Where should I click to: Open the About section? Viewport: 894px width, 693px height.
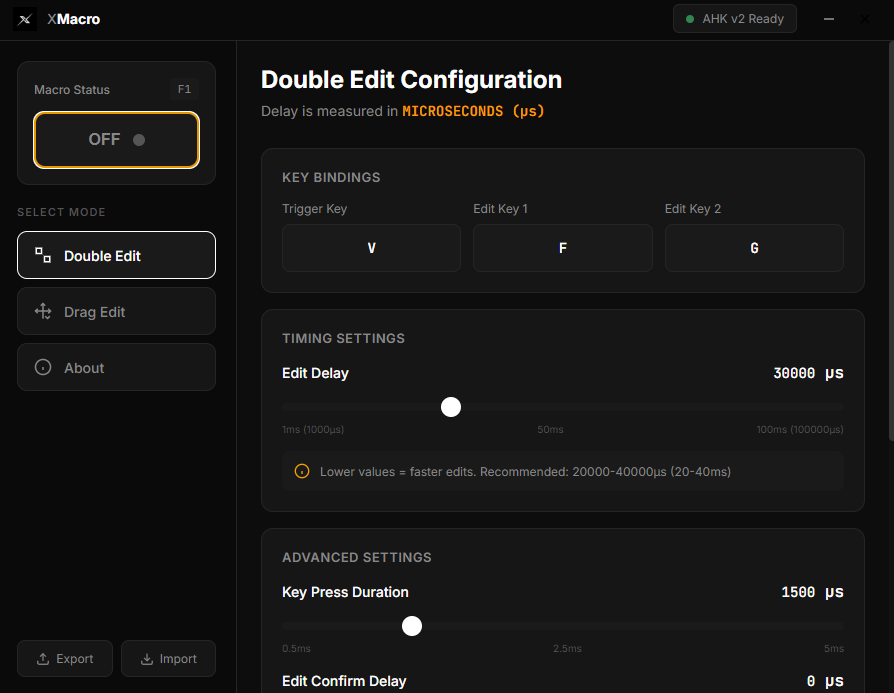coord(116,368)
